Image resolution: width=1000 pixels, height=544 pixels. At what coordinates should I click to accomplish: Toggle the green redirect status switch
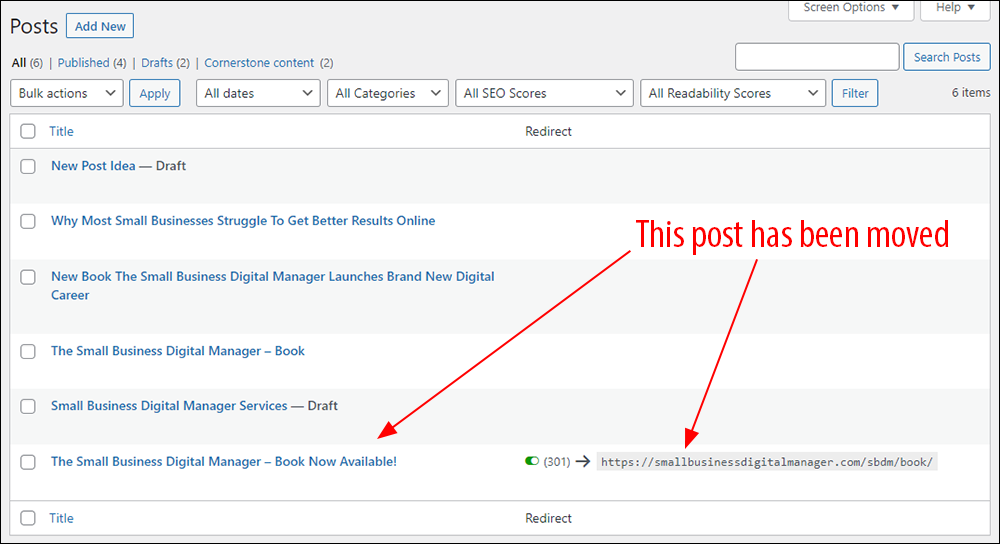[x=532, y=461]
